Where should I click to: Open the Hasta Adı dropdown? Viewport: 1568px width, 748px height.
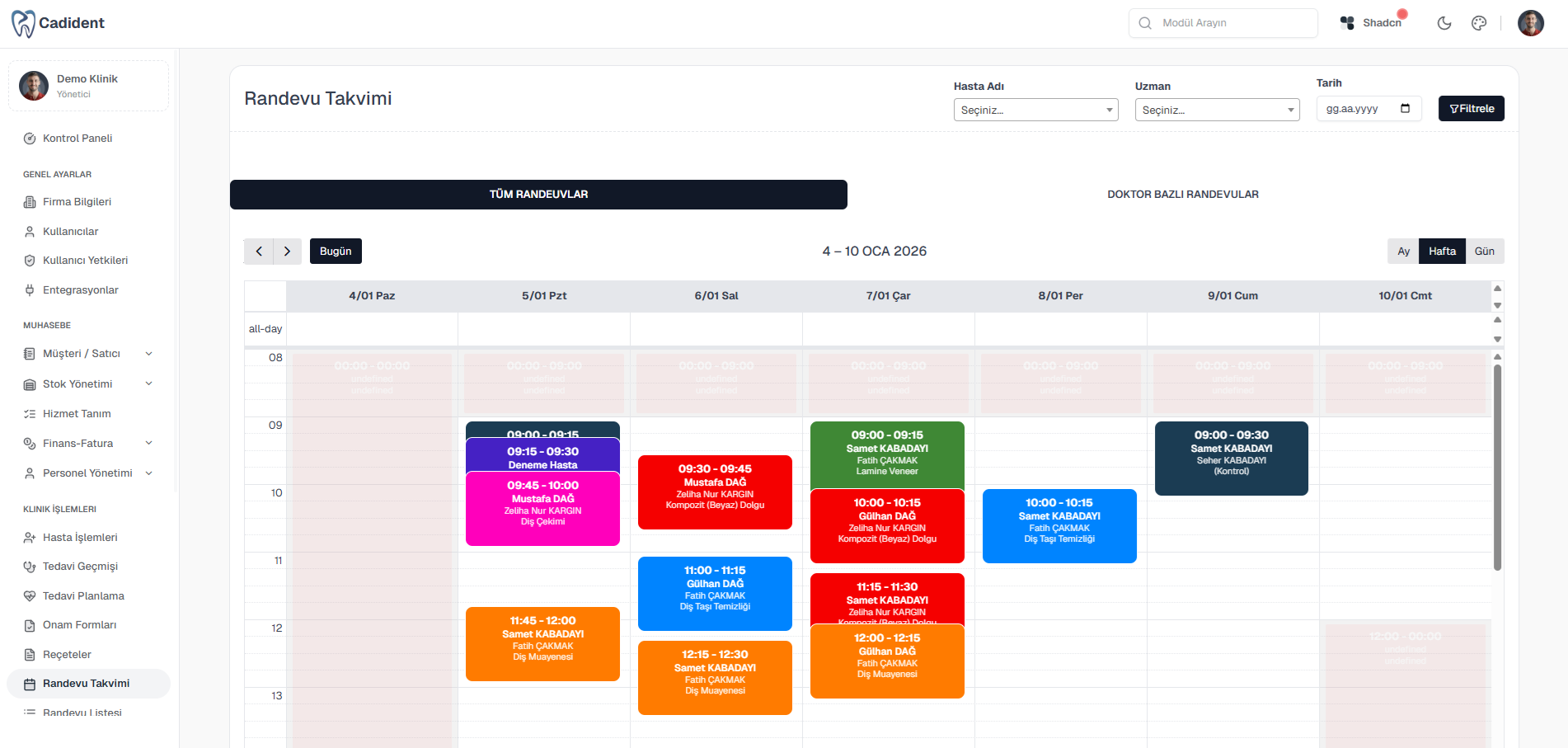click(1035, 110)
